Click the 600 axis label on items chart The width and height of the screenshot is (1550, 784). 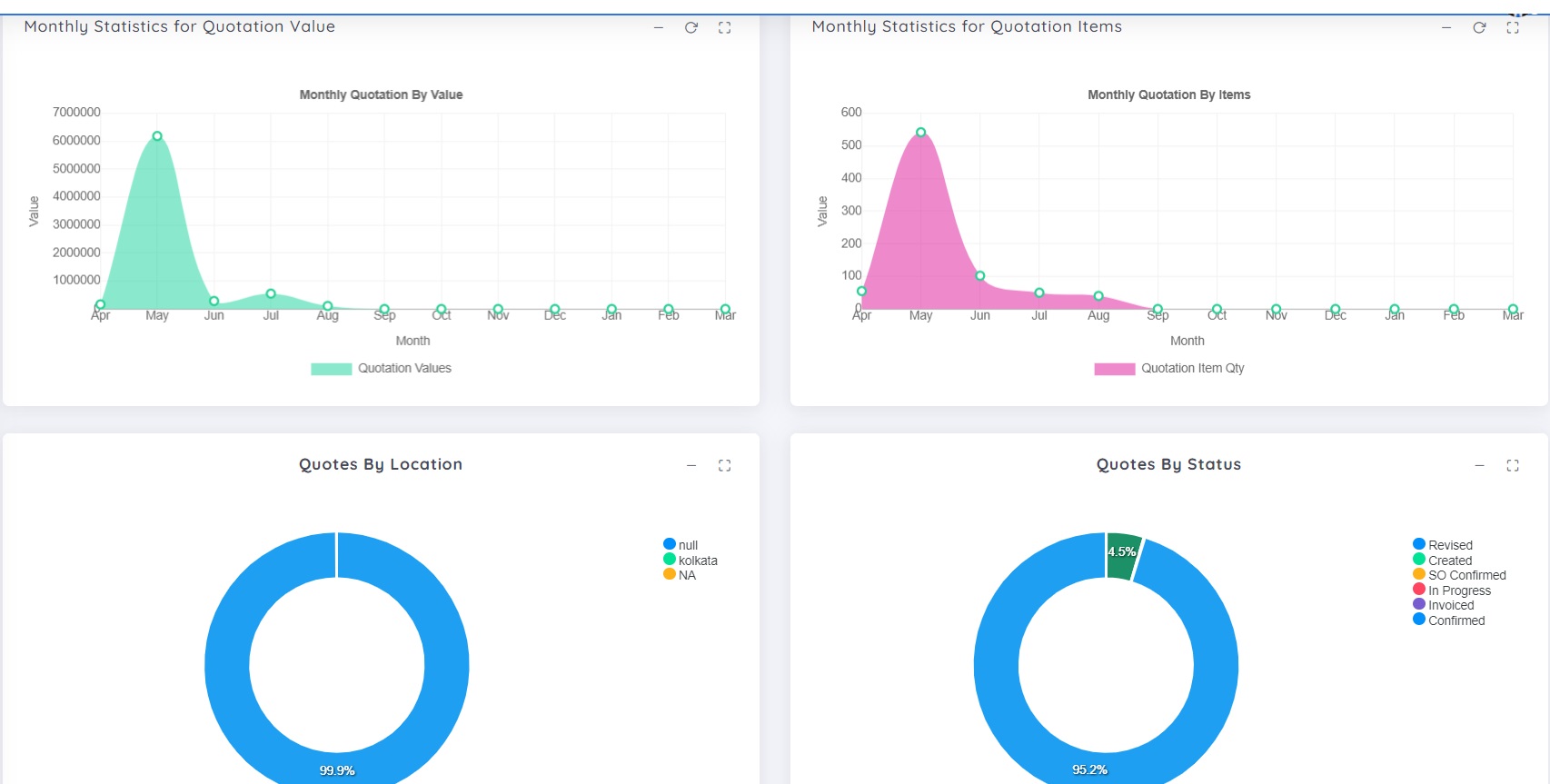pos(851,113)
